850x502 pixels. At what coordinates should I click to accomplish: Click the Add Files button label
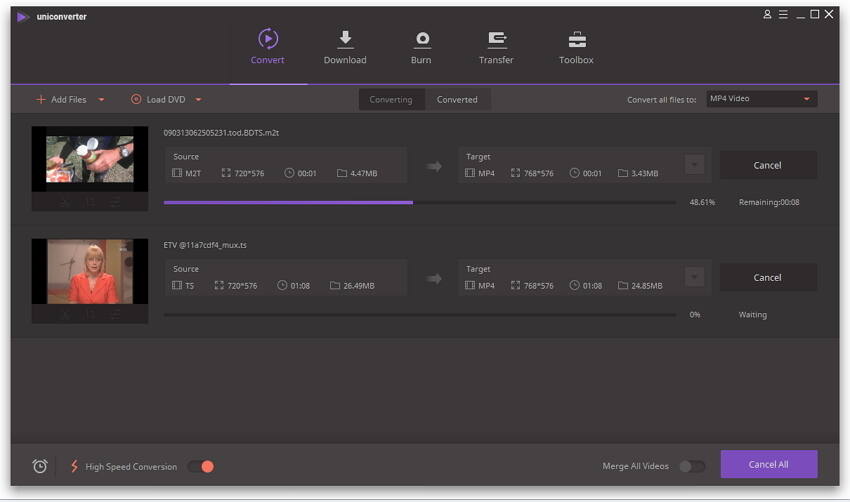(x=69, y=100)
